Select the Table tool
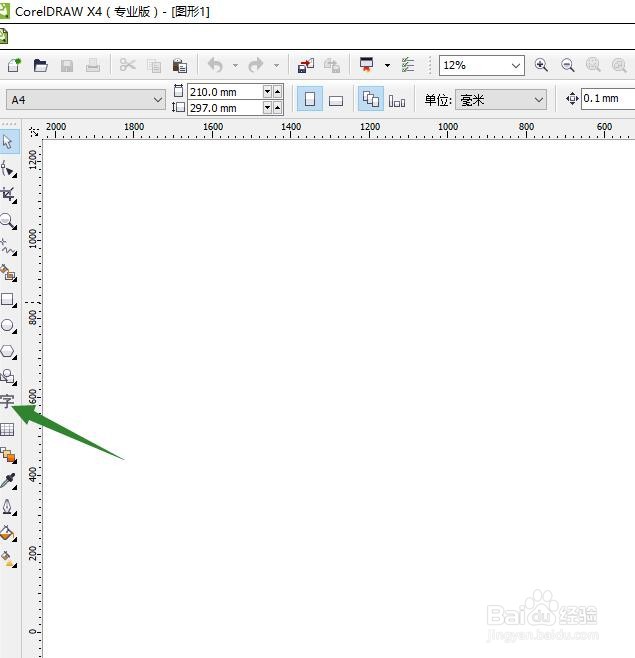Screen dimensions: 635x658 tap(8, 429)
